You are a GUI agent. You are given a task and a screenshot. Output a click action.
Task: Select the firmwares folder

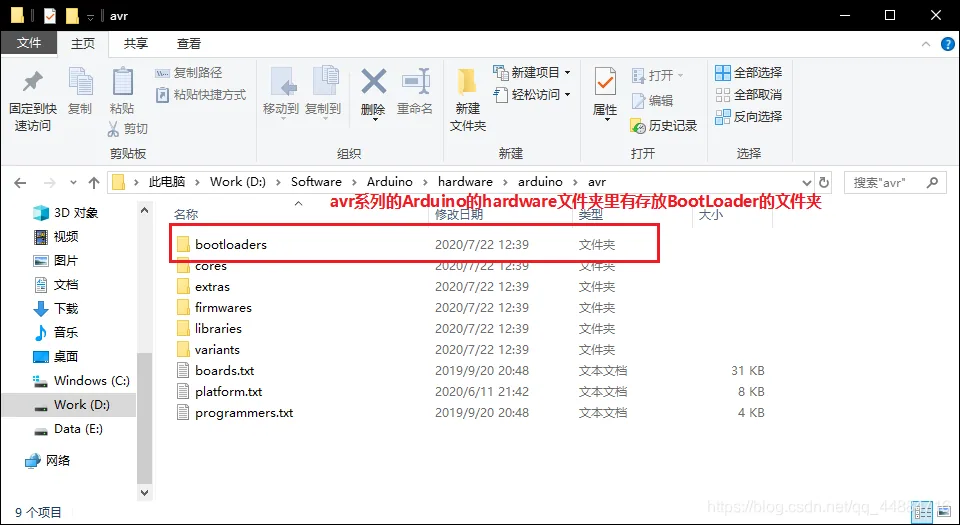(x=223, y=308)
